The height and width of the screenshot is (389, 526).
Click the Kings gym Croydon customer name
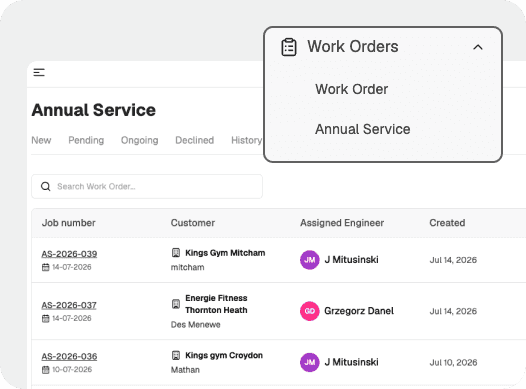(x=224, y=355)
